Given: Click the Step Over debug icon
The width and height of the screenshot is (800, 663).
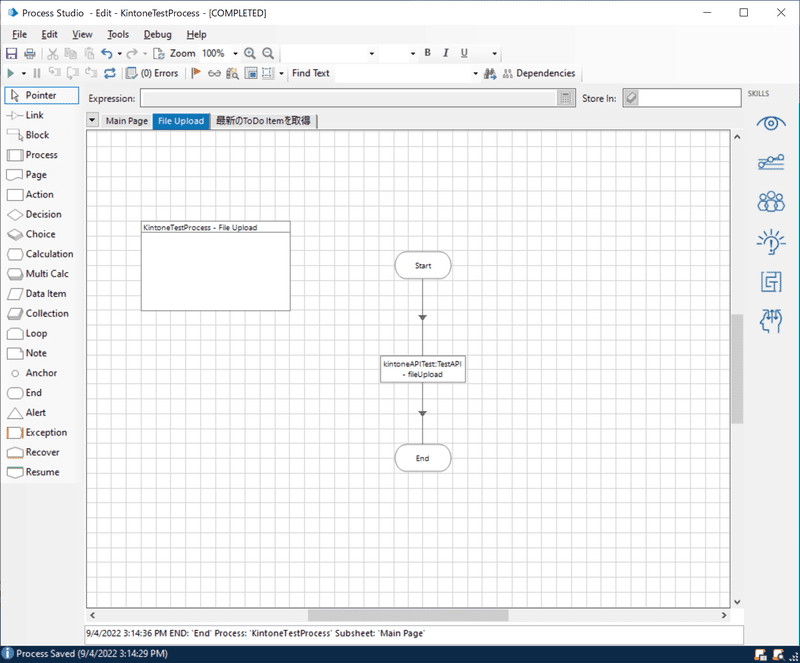Looking at the screenshot, I should pyautogui.click(x=73, y=73).
